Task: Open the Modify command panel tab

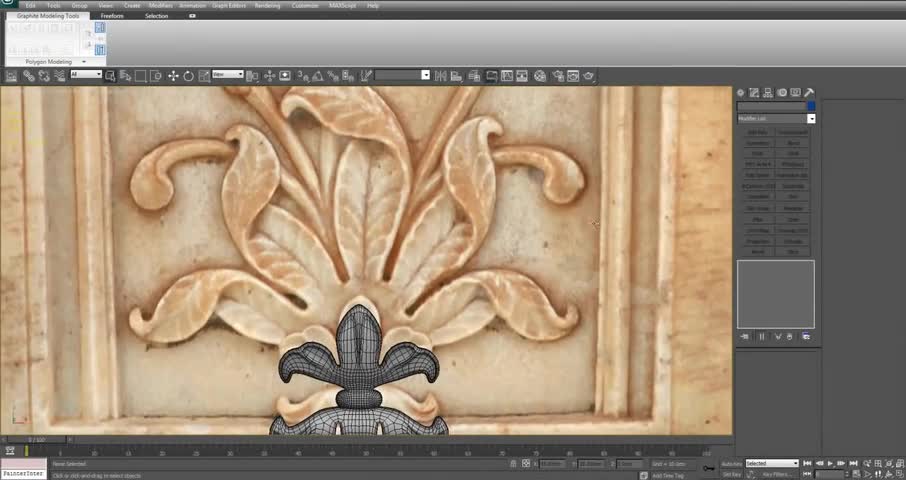Action: [754, 92]
